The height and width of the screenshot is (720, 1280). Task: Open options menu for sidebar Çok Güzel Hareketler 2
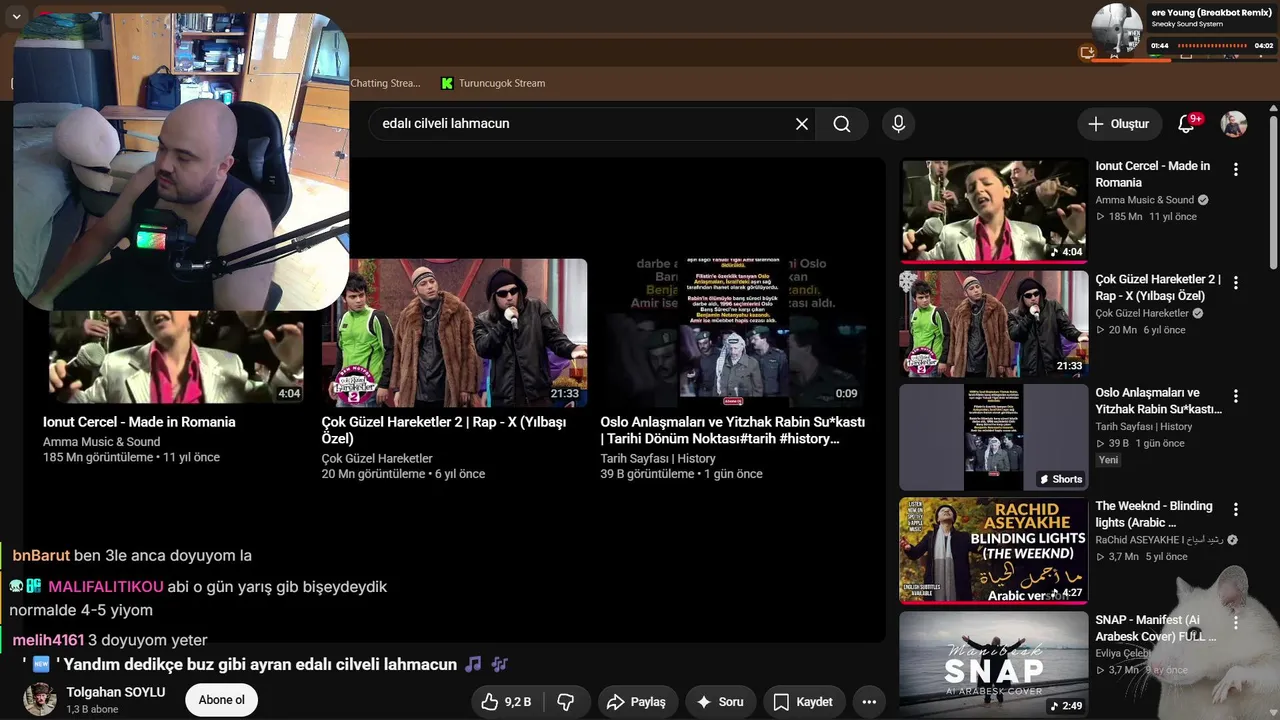click(1236, 283)
